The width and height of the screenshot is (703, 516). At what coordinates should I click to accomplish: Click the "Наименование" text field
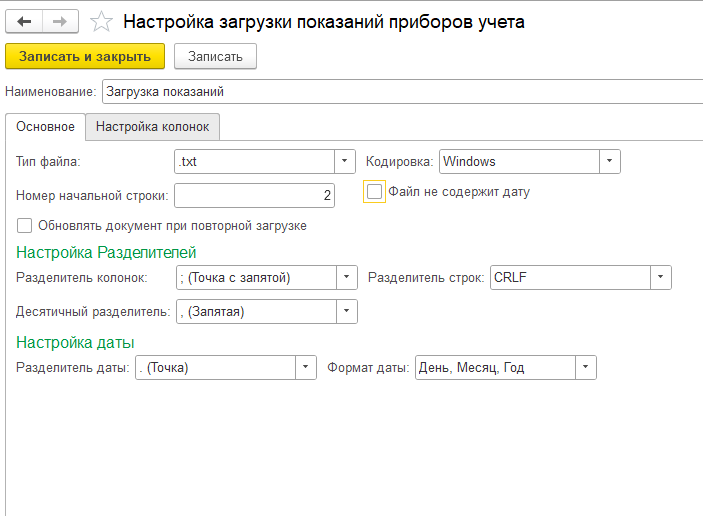coord(402,92)
